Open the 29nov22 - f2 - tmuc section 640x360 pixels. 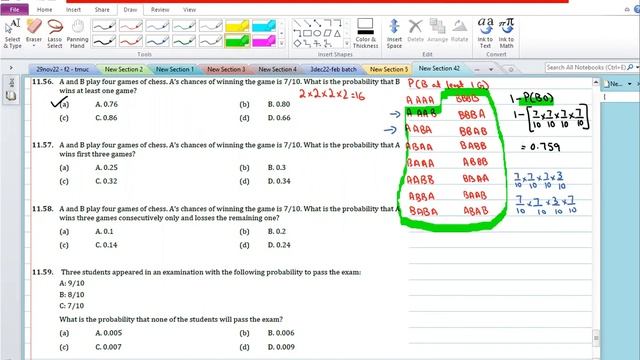(x=62, y=69)
